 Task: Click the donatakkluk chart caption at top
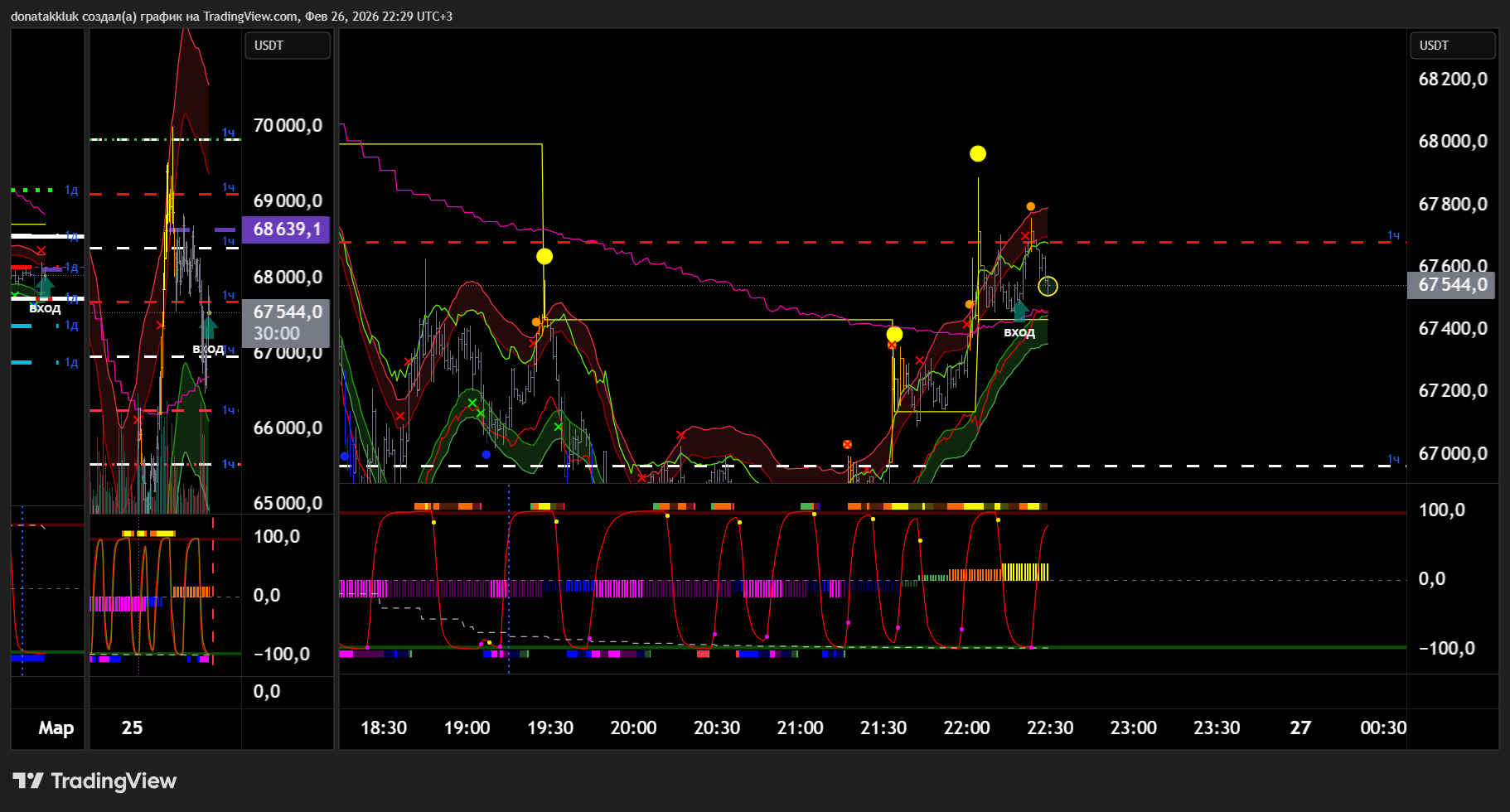coord(231,16)
